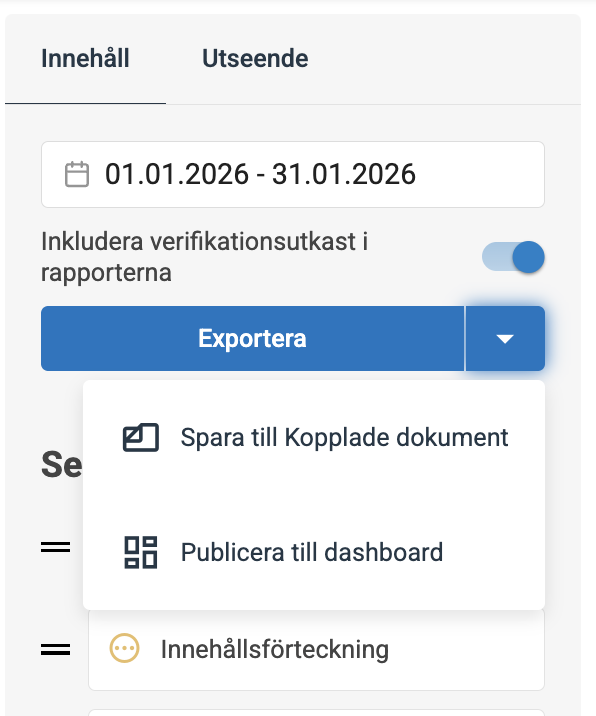Open the Utseende tab
Viewport: 596px width, 716px height.
[x=255, y=59]
